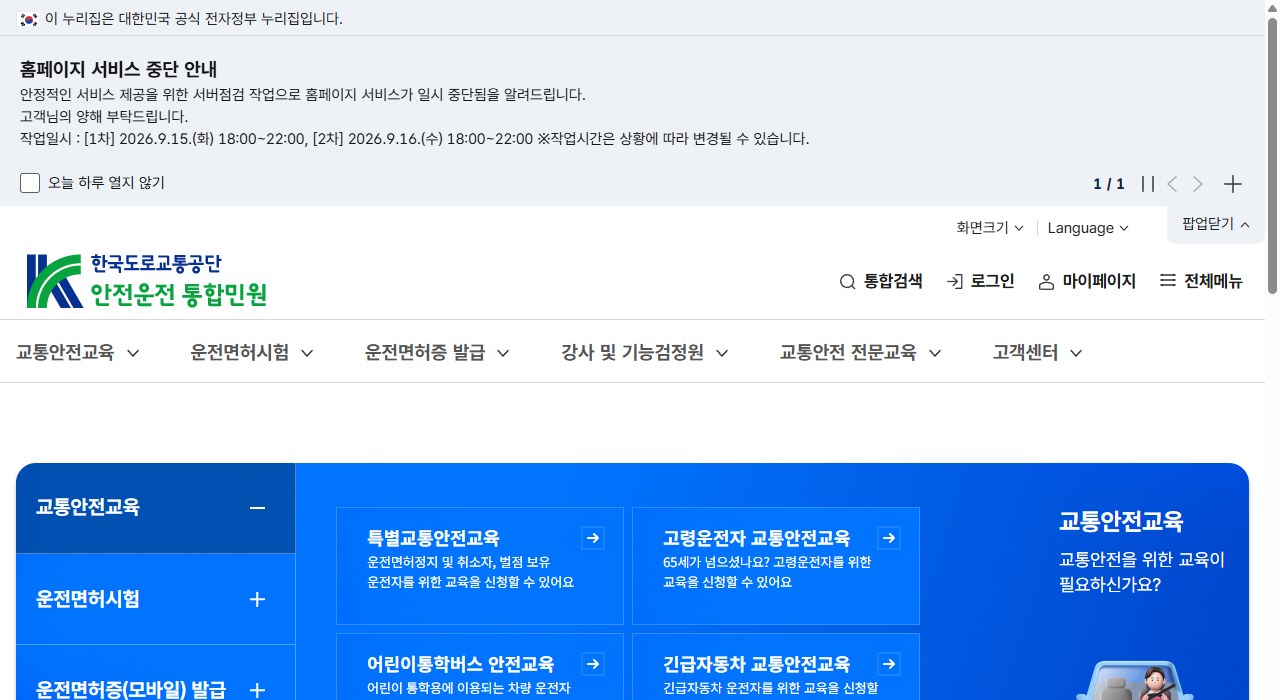This screenshot has width=1280, height=700.
Task: Pause the notice banner rotation
Action: (1147, 184)
